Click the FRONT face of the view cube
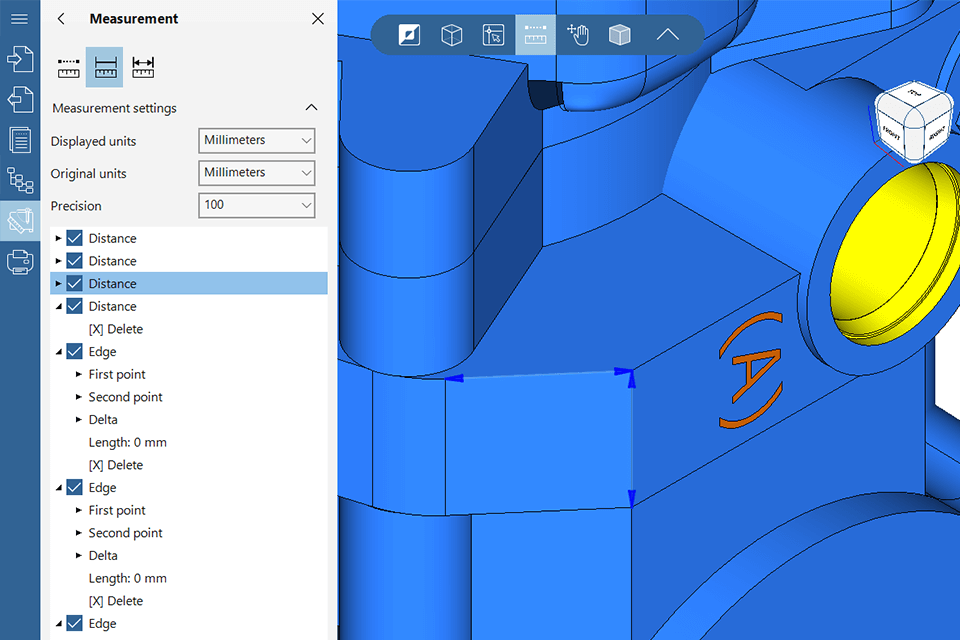 click(893, 135)
